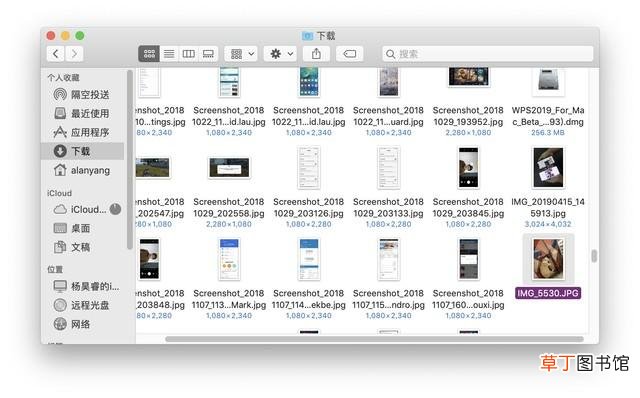The image size is (640, 398).
Task: Click the 位置 sidebar section header
Action: coord(55,269)
